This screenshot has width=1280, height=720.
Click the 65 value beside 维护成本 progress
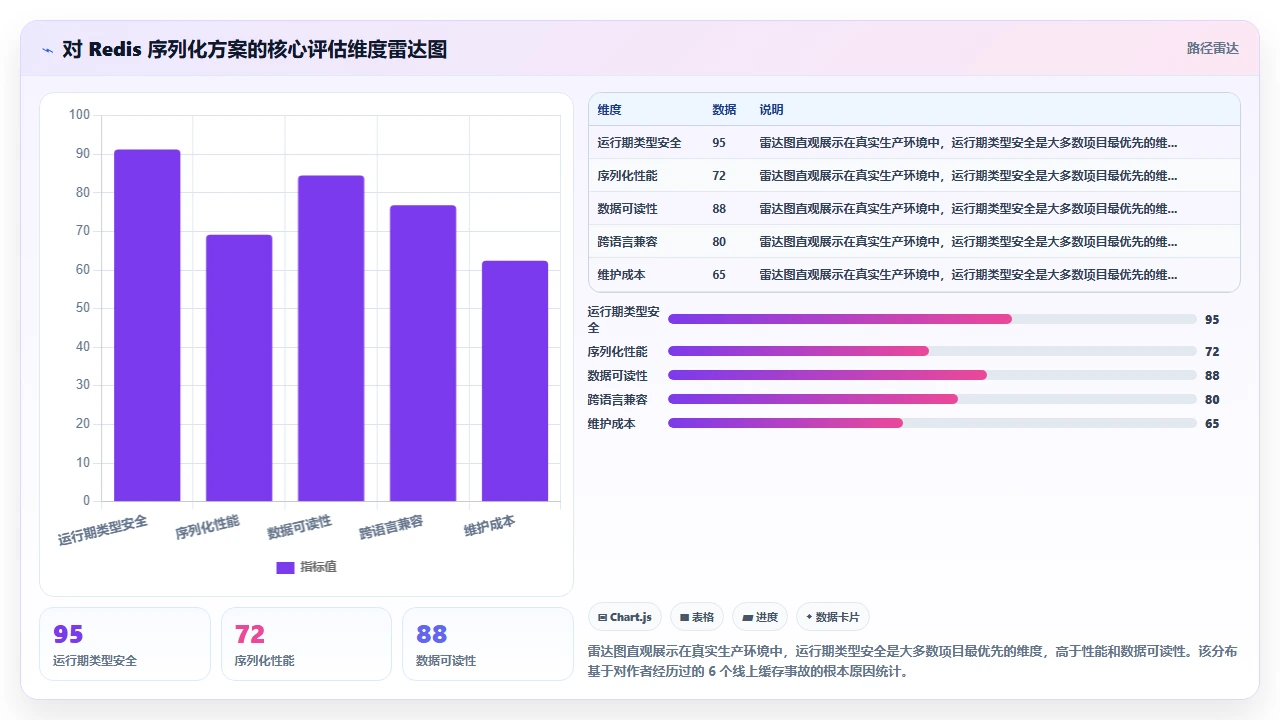(x=1212, y=423)
